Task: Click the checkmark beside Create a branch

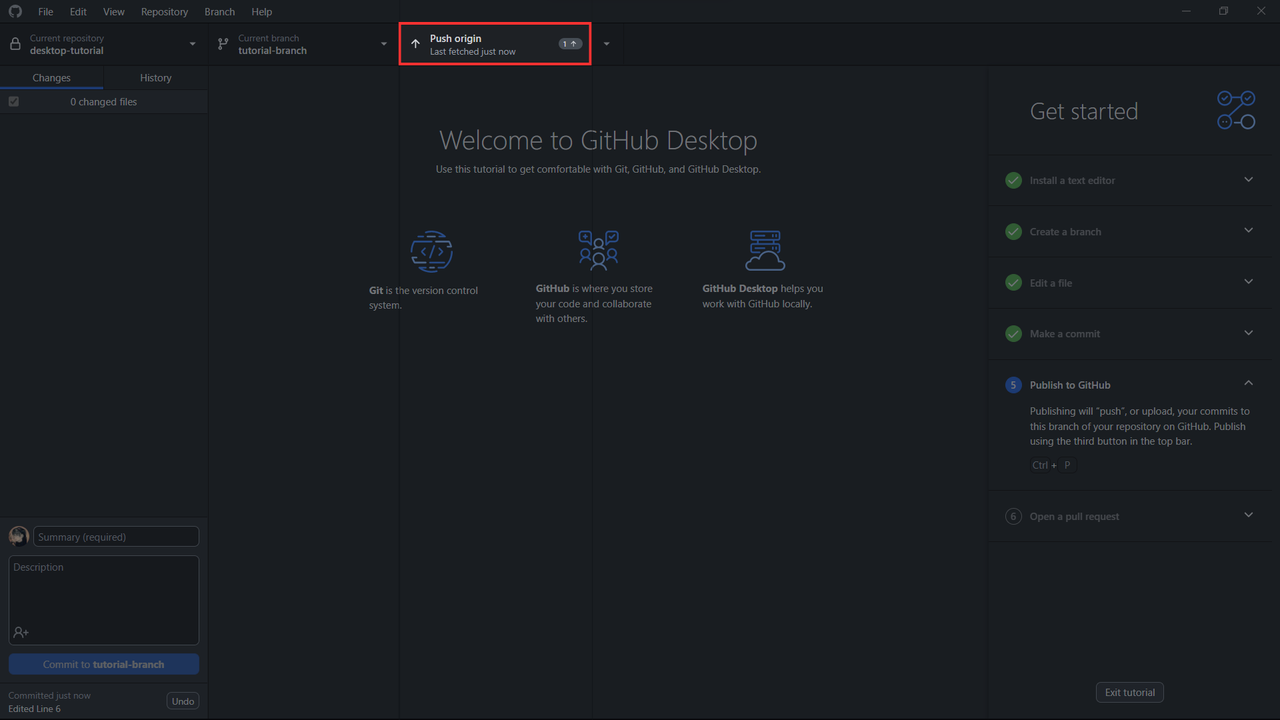Action: [x=1013, y=232]
